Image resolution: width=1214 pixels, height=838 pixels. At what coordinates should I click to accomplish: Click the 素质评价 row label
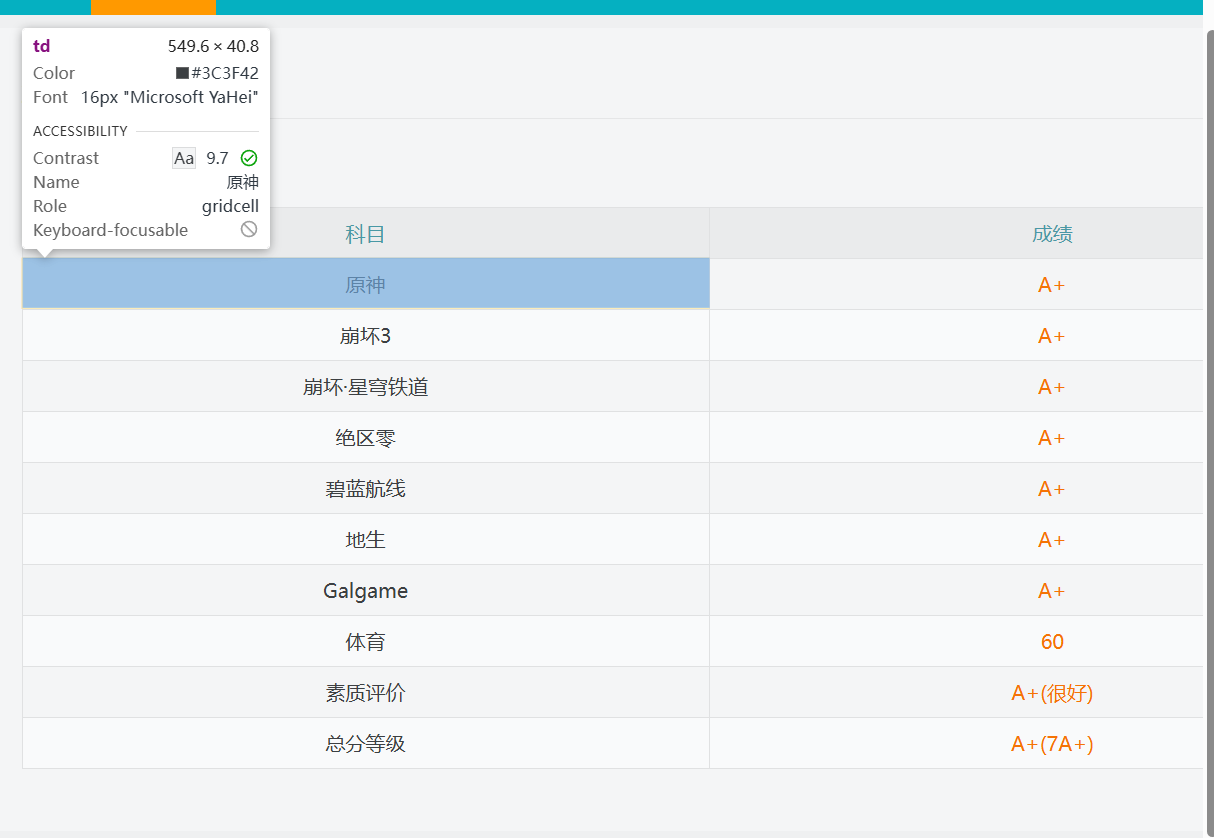coord(366,692)
